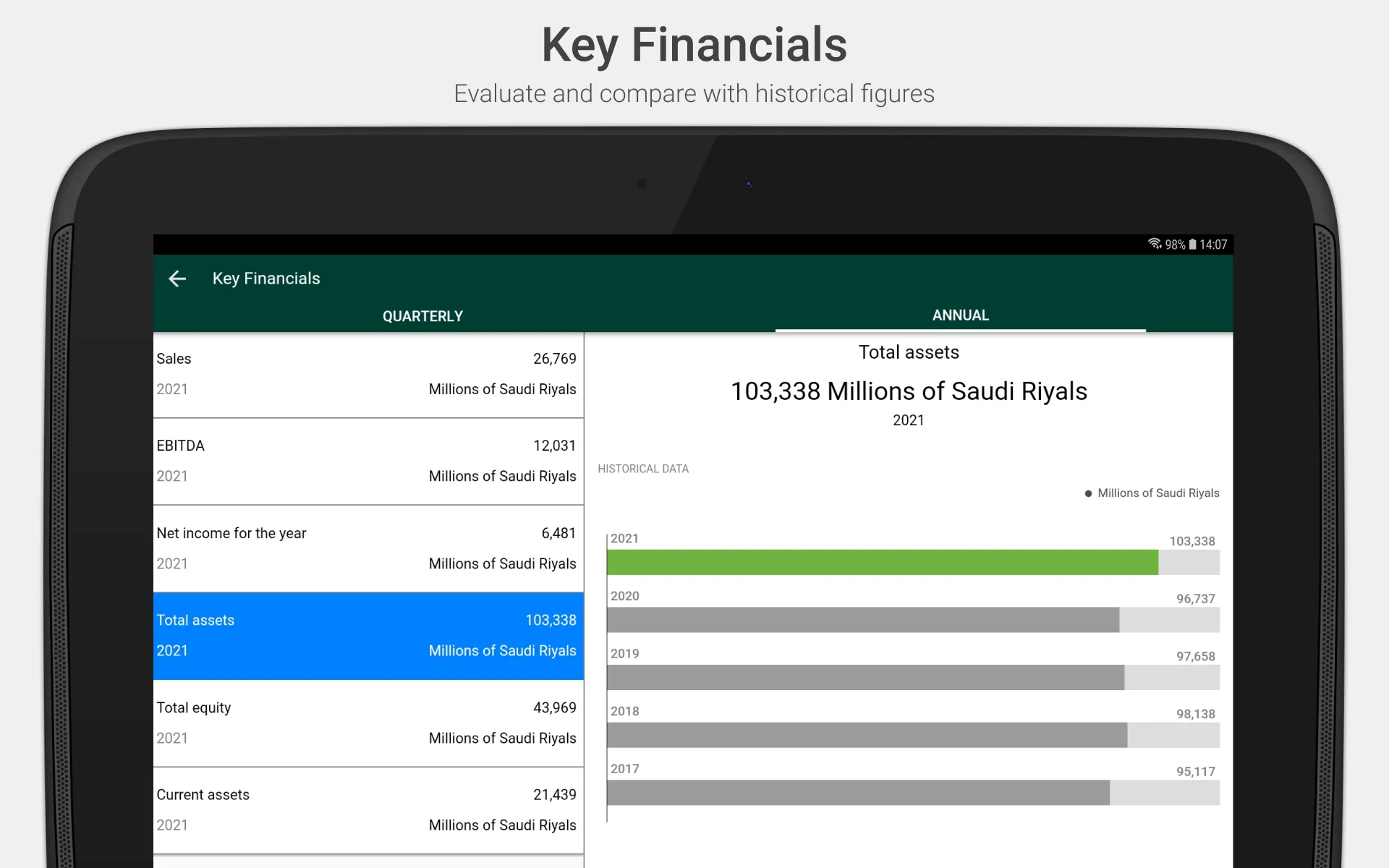Go back using the arrow icon
The image size is (1389, 868).
click(177, 278)
